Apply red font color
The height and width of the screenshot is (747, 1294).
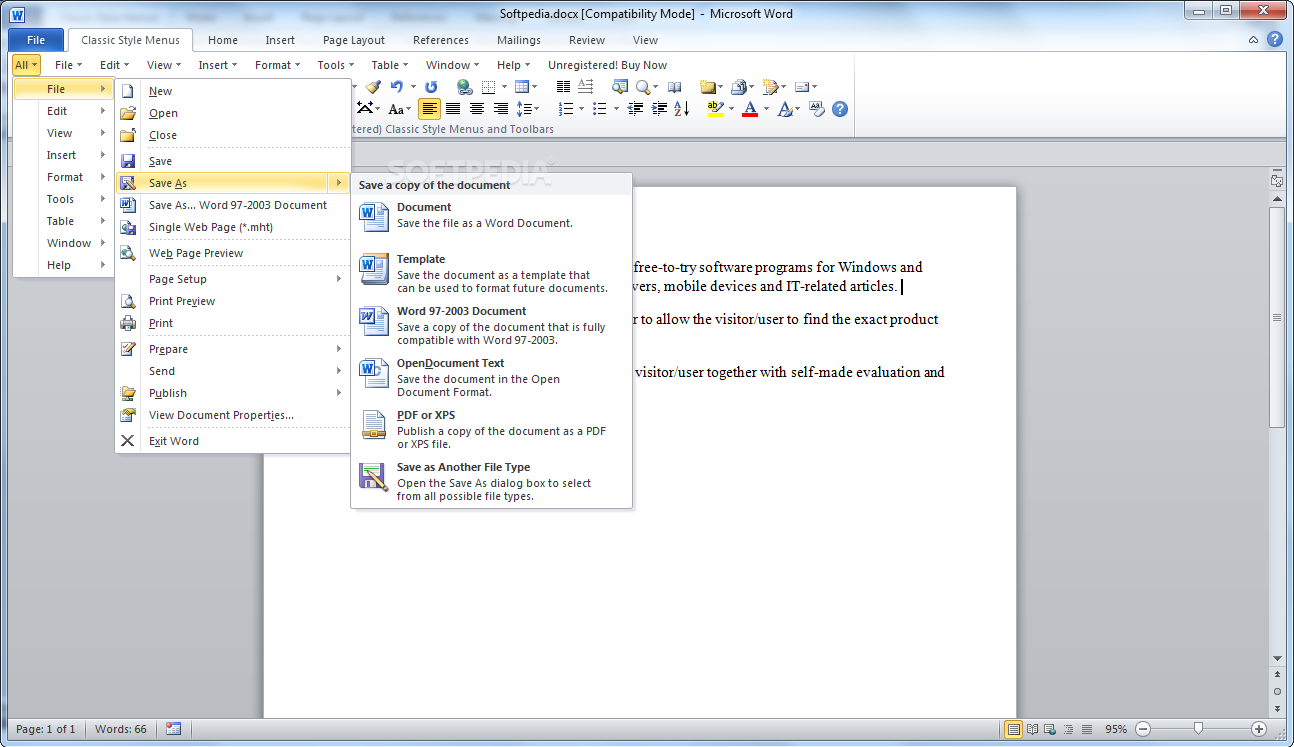pyautogui.click(x=751, y=109)
